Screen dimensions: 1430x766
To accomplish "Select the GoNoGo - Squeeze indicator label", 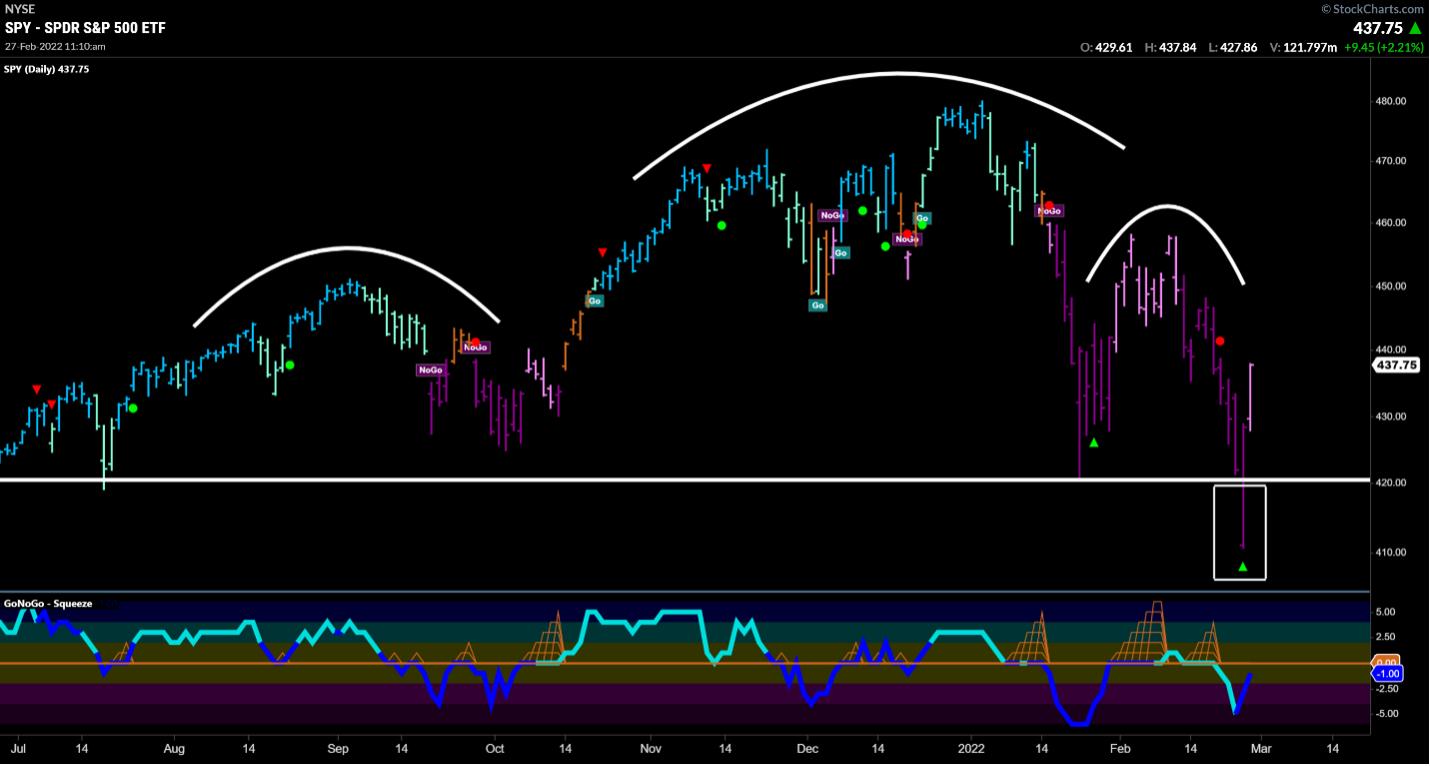I will [46, 603].
